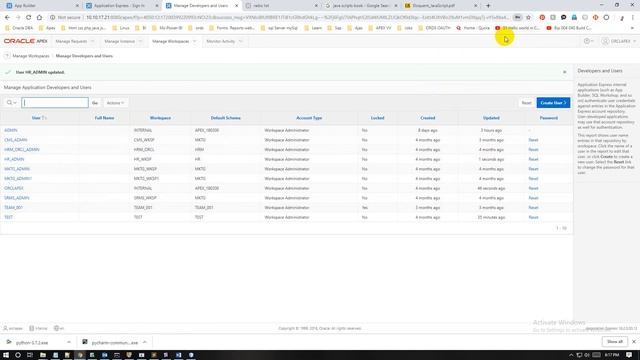This screenshot has width=640, height=360.
Task: Open the Manage Instance menu
Action: tap(120, 41)
